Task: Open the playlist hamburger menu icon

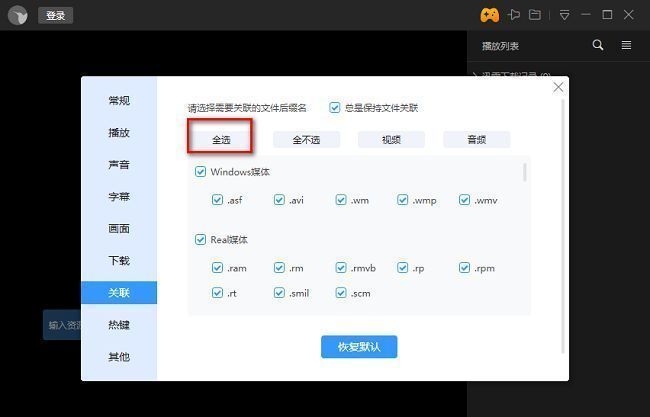Action: [626, 45]
